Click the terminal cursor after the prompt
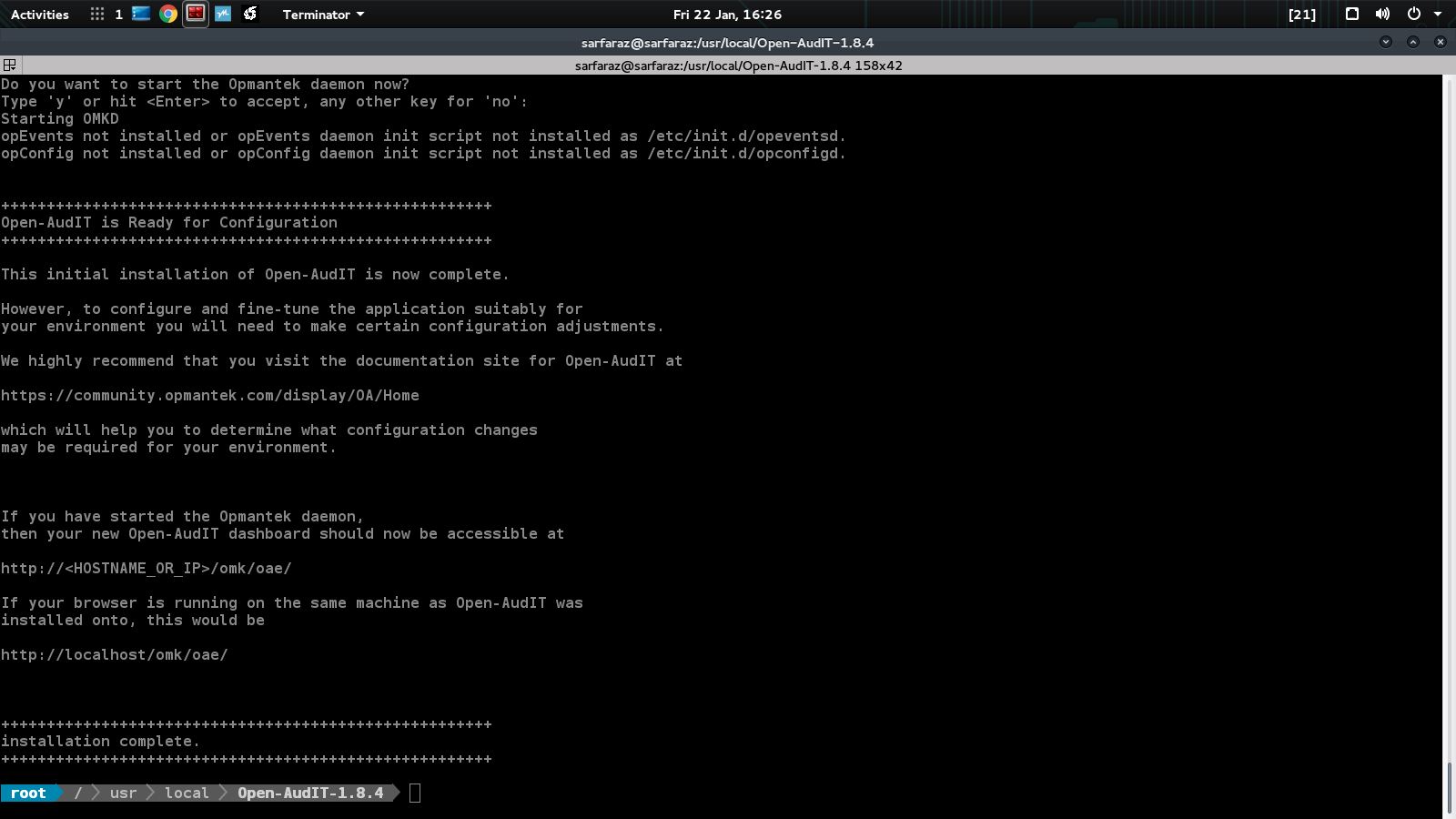This screenshot has width=1456, height=819. point(415,794)
